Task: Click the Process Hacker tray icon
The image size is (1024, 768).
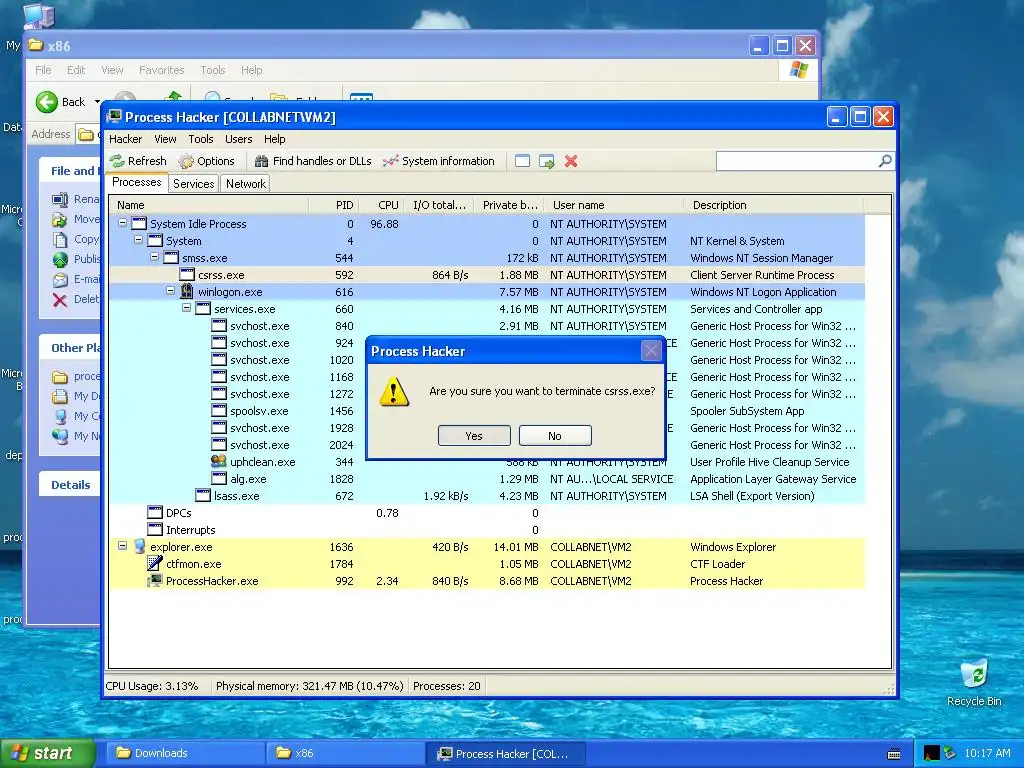Action: point(932,753)
